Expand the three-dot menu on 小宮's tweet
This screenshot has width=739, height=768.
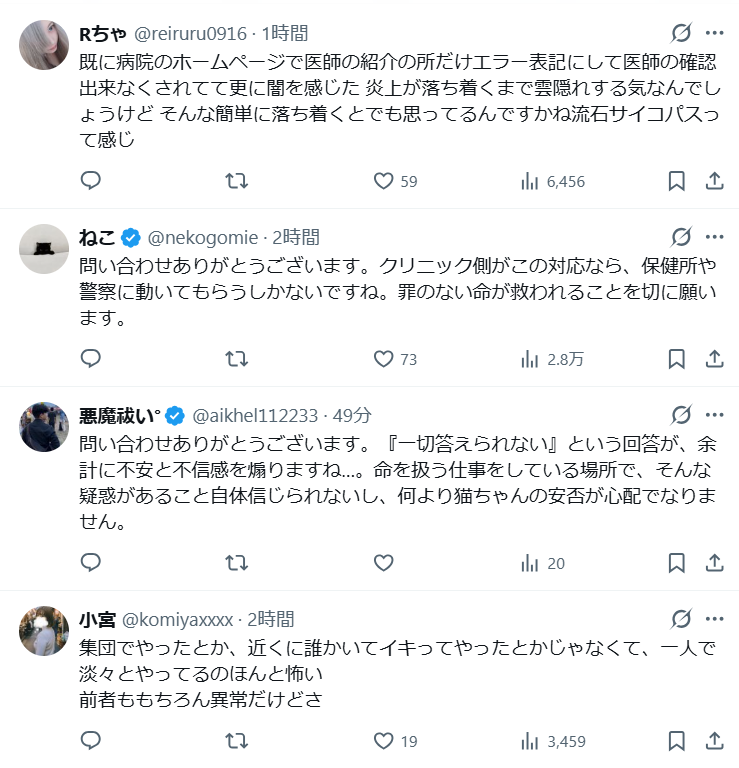pyautogui.click(x=715, y=619)
